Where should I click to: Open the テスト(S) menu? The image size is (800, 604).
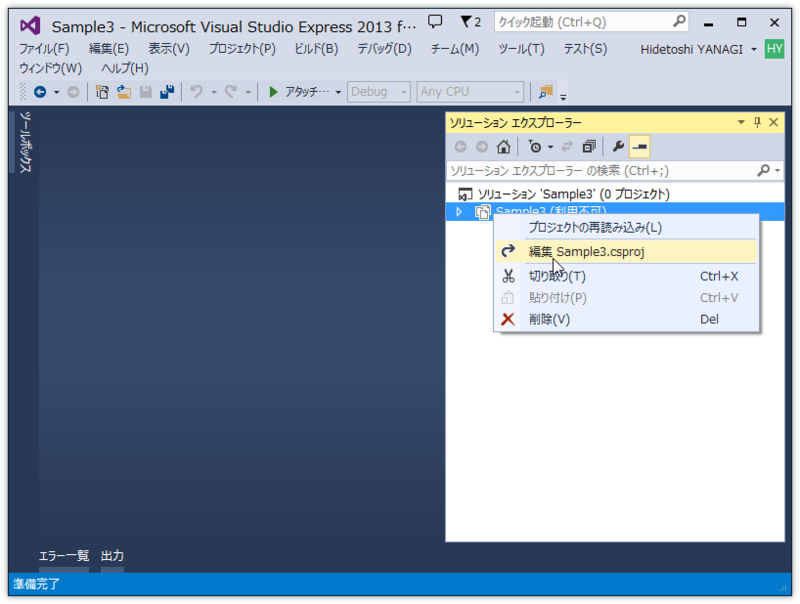585,49
